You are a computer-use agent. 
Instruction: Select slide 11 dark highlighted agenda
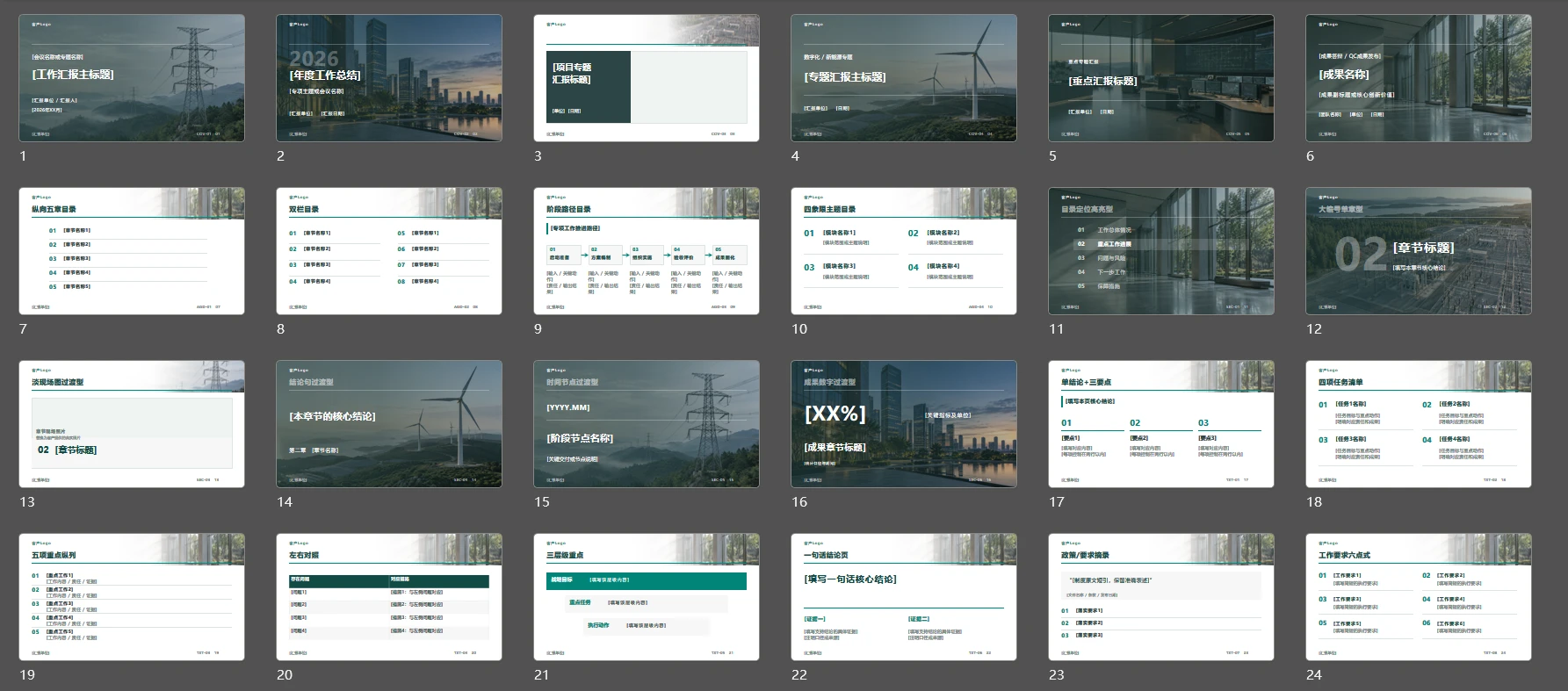click(1161, 251)
